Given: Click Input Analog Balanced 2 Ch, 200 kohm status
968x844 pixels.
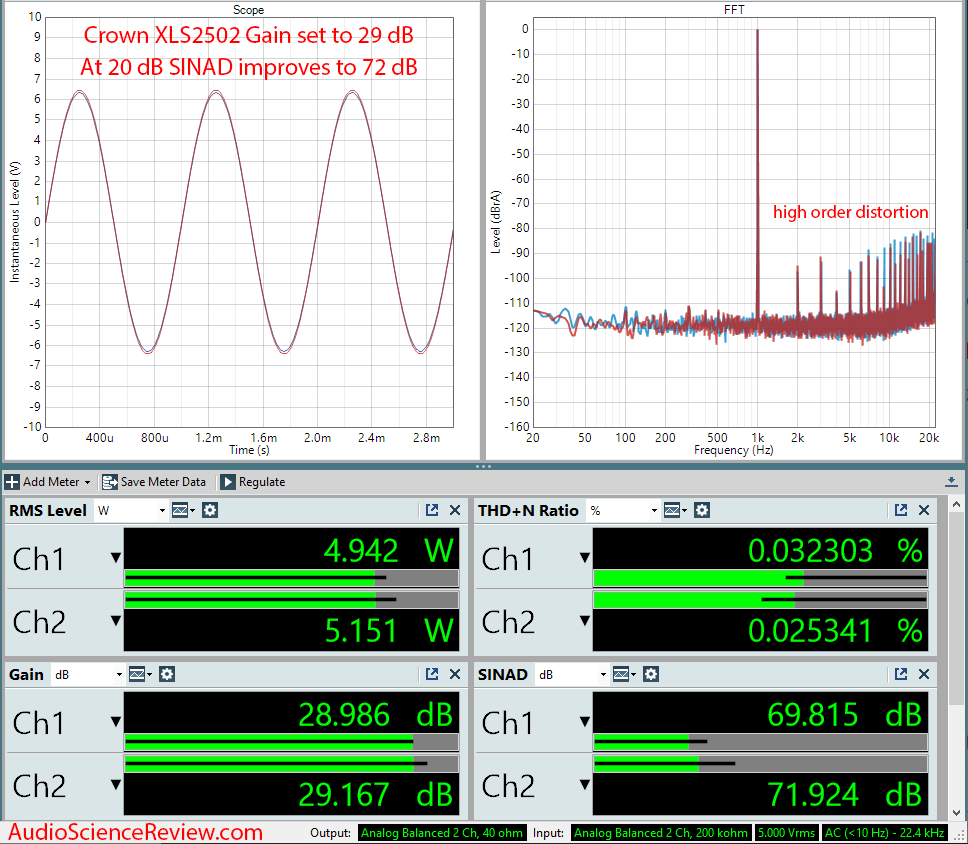Looking at the screenshot, I should tap(661, 833).
